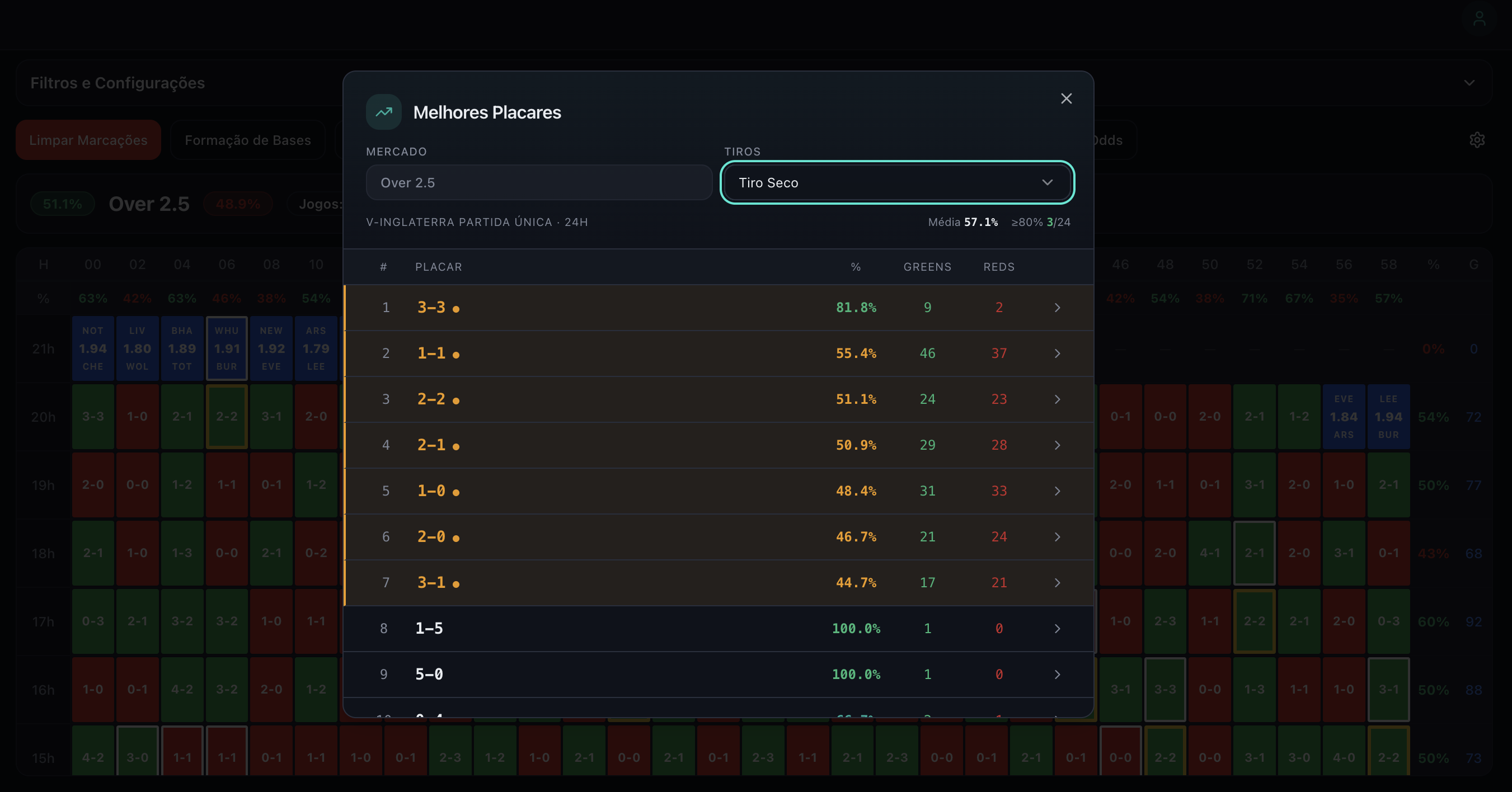Open details arrow for the 5-0 row
Viewport: 1512px width, 792px height.
tap(1057, 674)
